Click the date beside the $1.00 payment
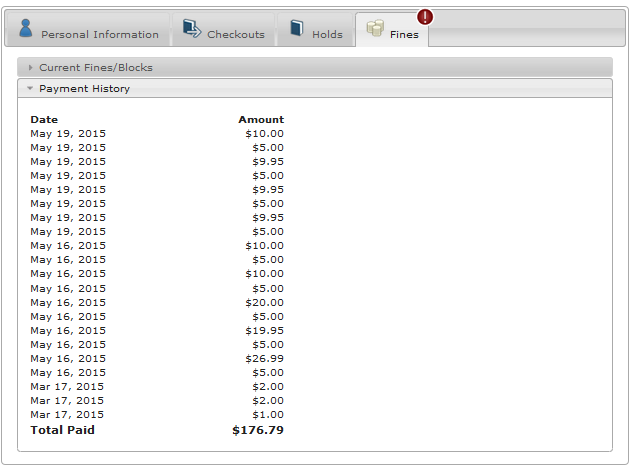 click(67, 415)
